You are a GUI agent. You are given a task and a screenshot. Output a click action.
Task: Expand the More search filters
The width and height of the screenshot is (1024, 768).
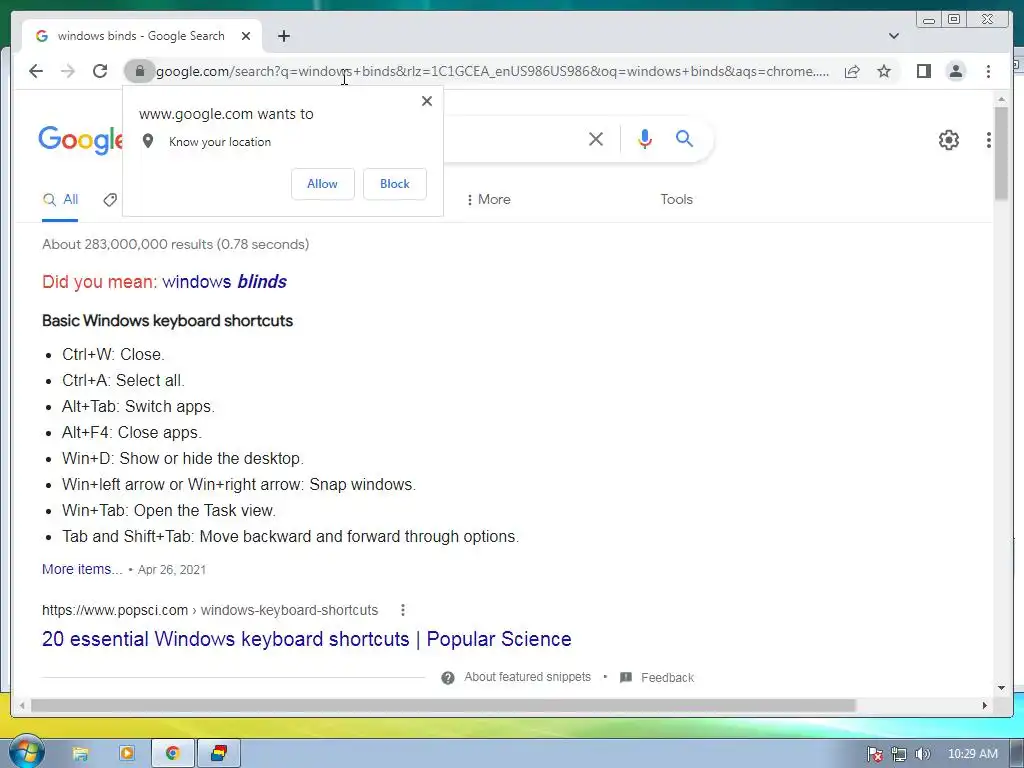(x=488, y=200)
